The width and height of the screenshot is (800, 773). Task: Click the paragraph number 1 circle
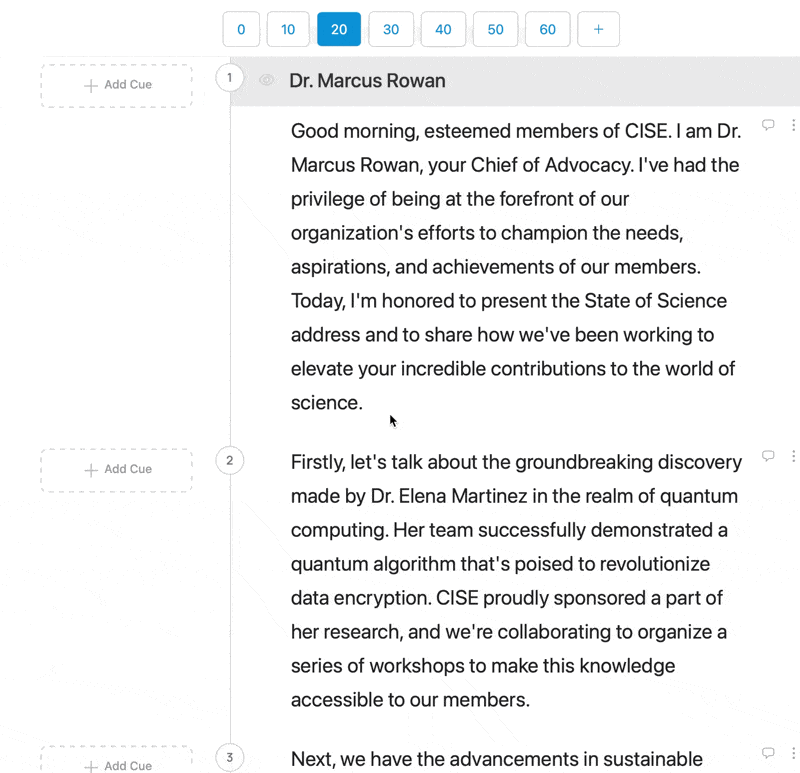[x=229, y=77]
